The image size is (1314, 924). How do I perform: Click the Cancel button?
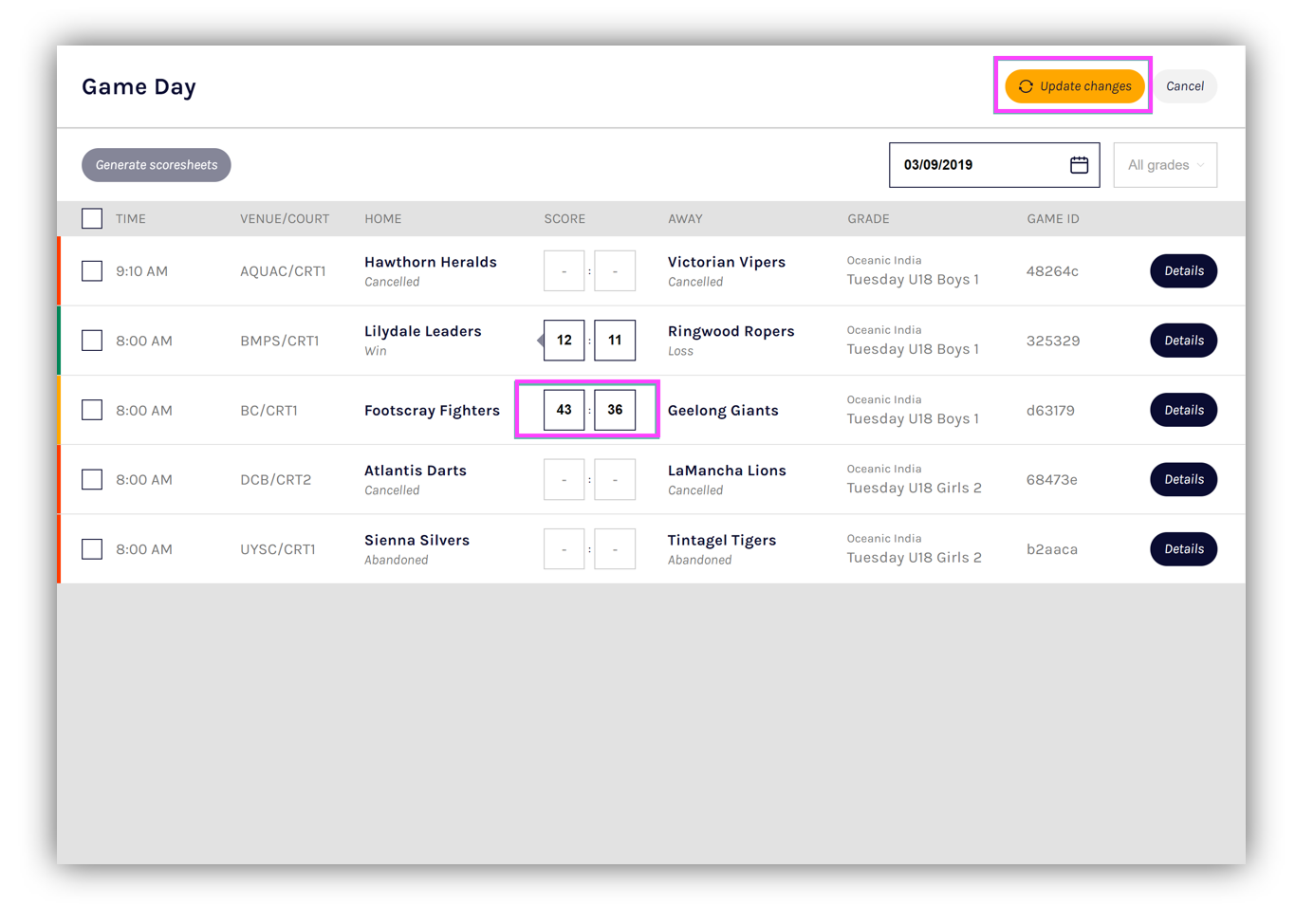pyautogui.click(x=1184, y=86)
